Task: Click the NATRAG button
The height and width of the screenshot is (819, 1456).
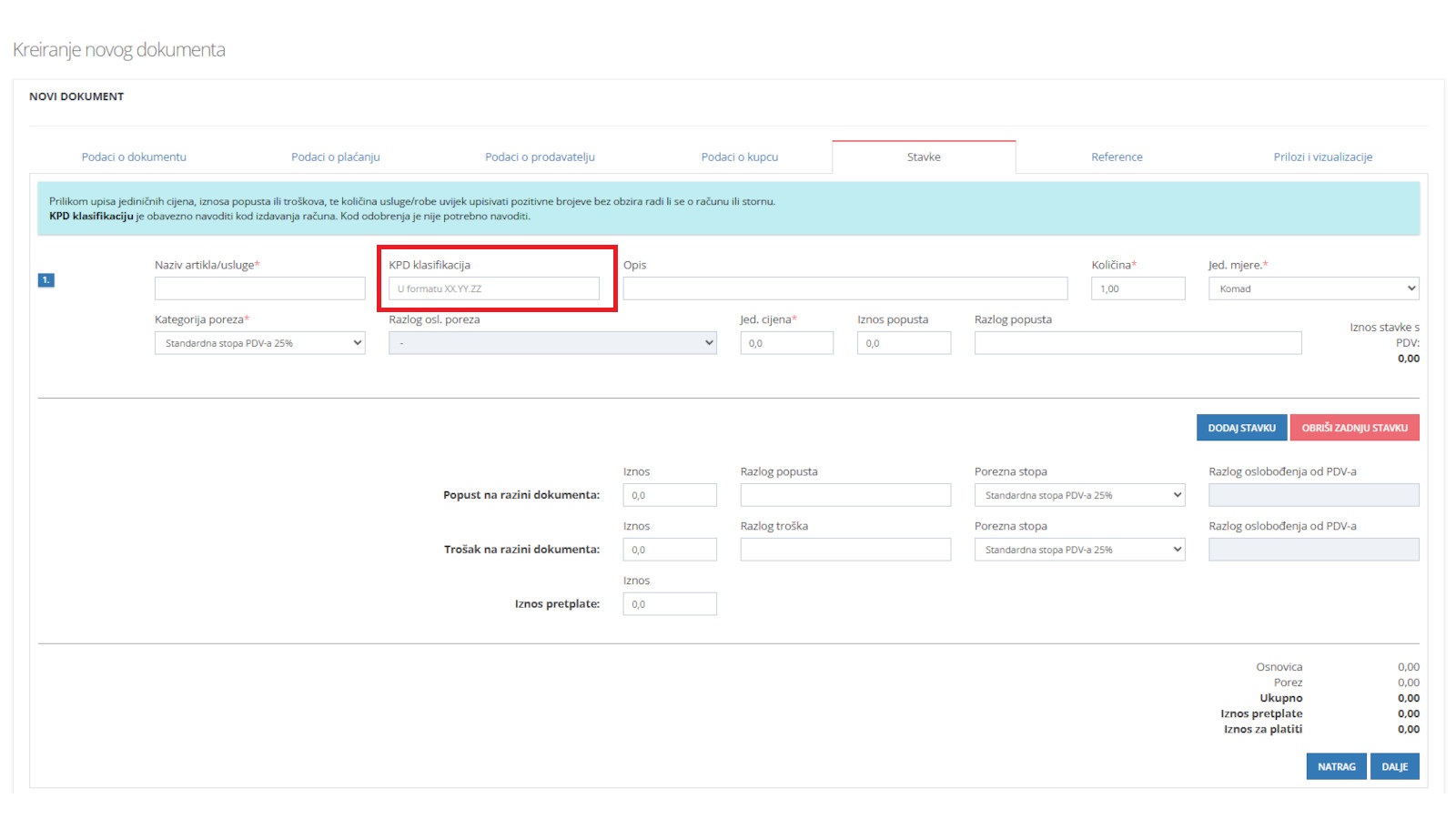Action: pos(1336,766)
